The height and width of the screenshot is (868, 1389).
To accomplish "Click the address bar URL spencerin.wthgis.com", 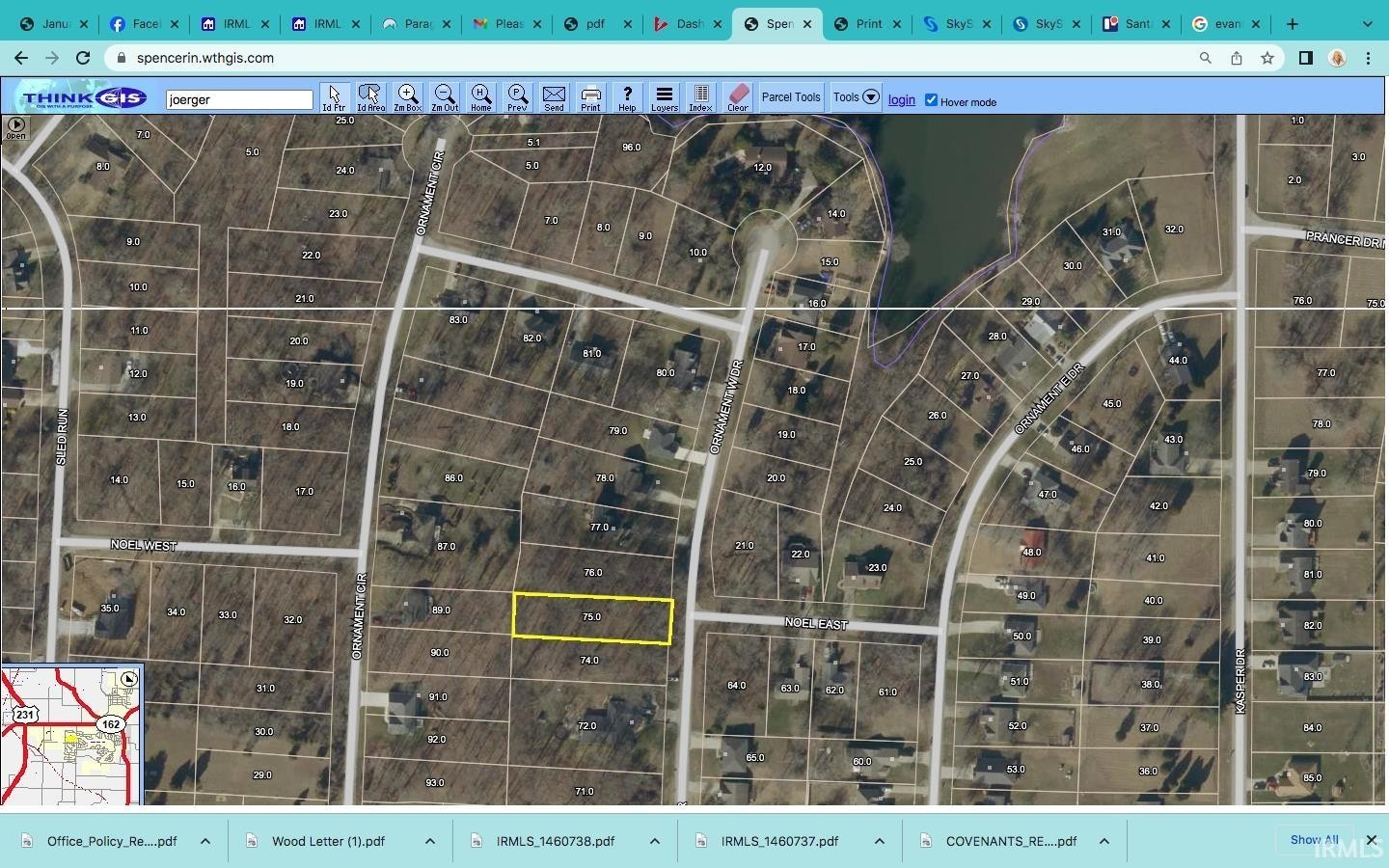I will (205, 58).
